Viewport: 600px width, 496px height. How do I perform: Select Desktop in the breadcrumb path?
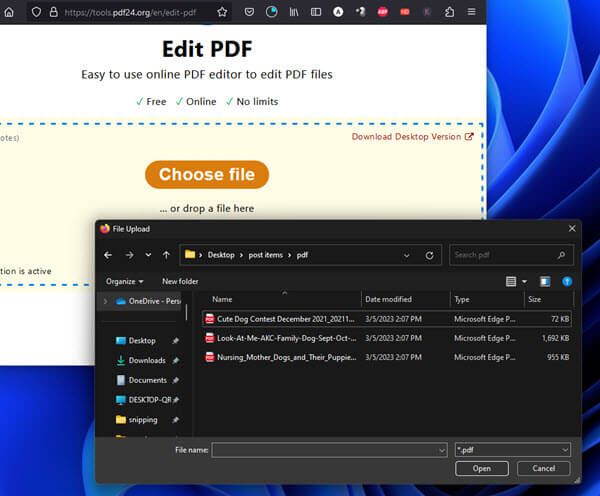[x=221, y=255]
